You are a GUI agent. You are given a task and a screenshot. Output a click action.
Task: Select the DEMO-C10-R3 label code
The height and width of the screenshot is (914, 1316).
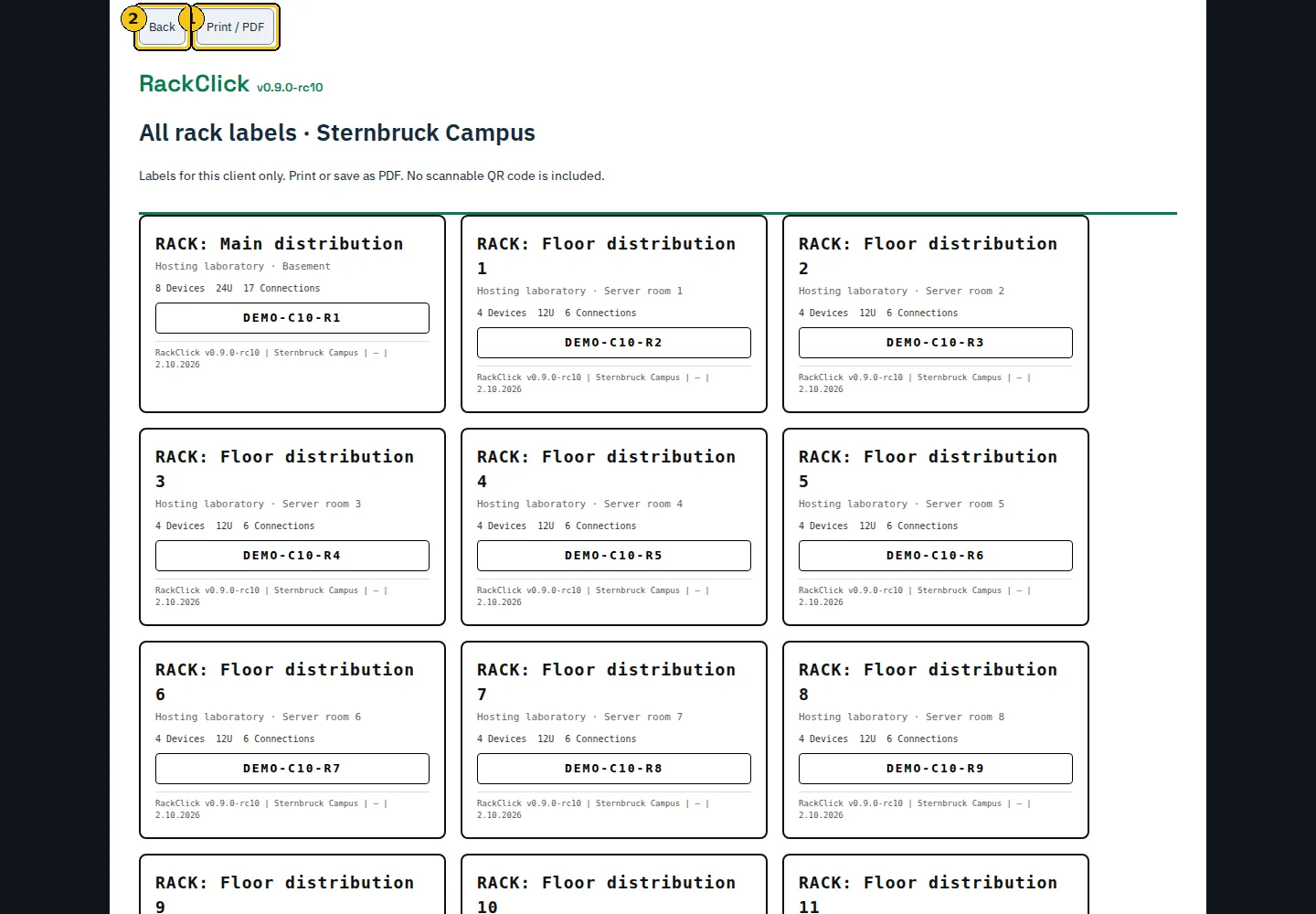point(936,343)
